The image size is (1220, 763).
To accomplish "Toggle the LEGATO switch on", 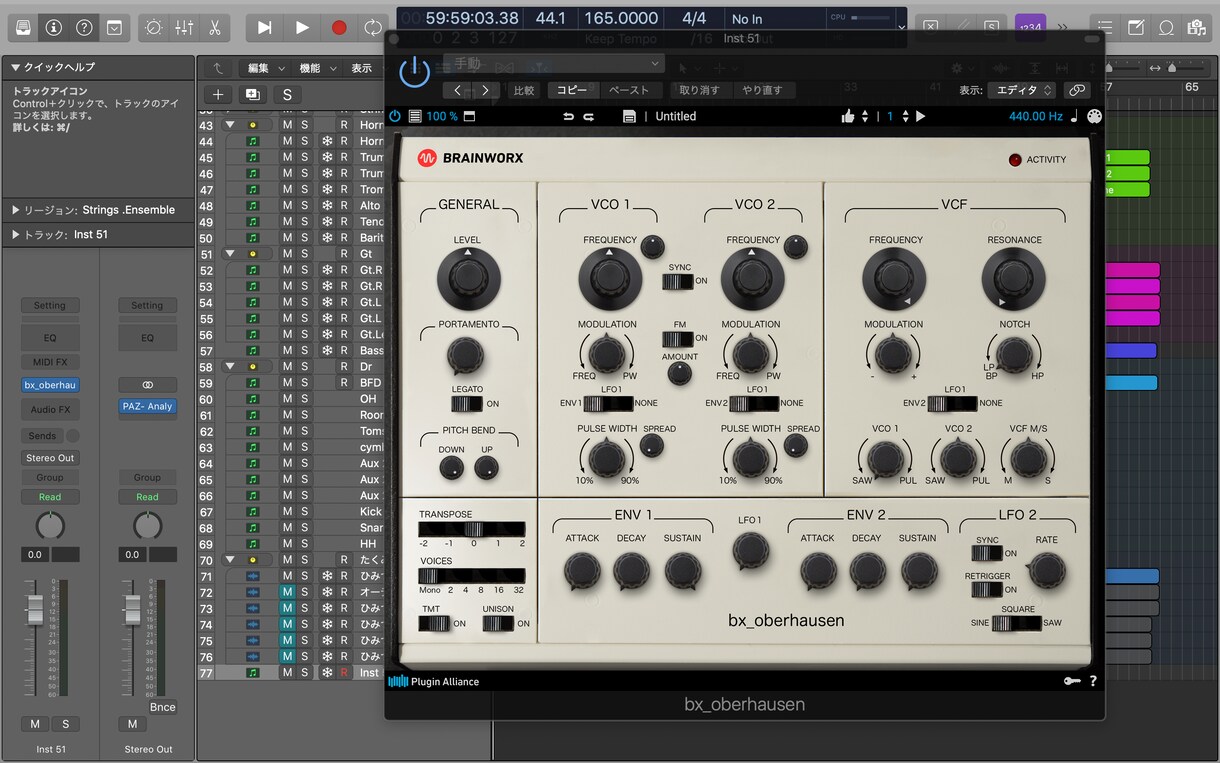I will 466,404.
